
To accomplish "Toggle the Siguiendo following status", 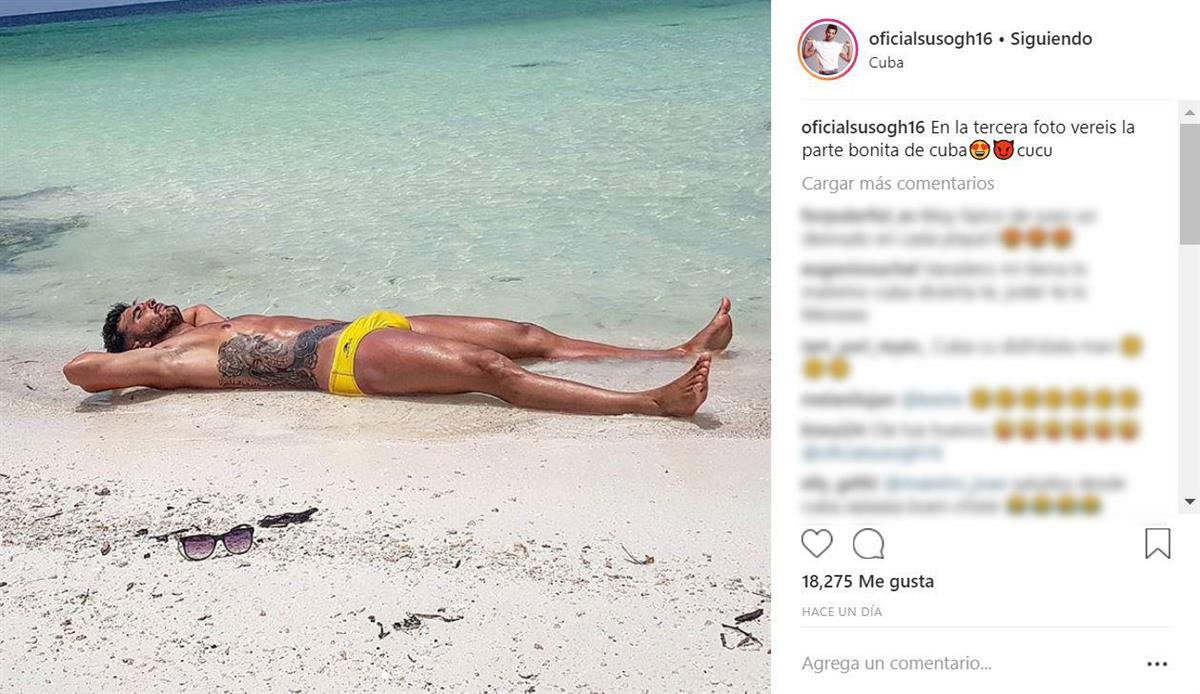I will 1051,39.
